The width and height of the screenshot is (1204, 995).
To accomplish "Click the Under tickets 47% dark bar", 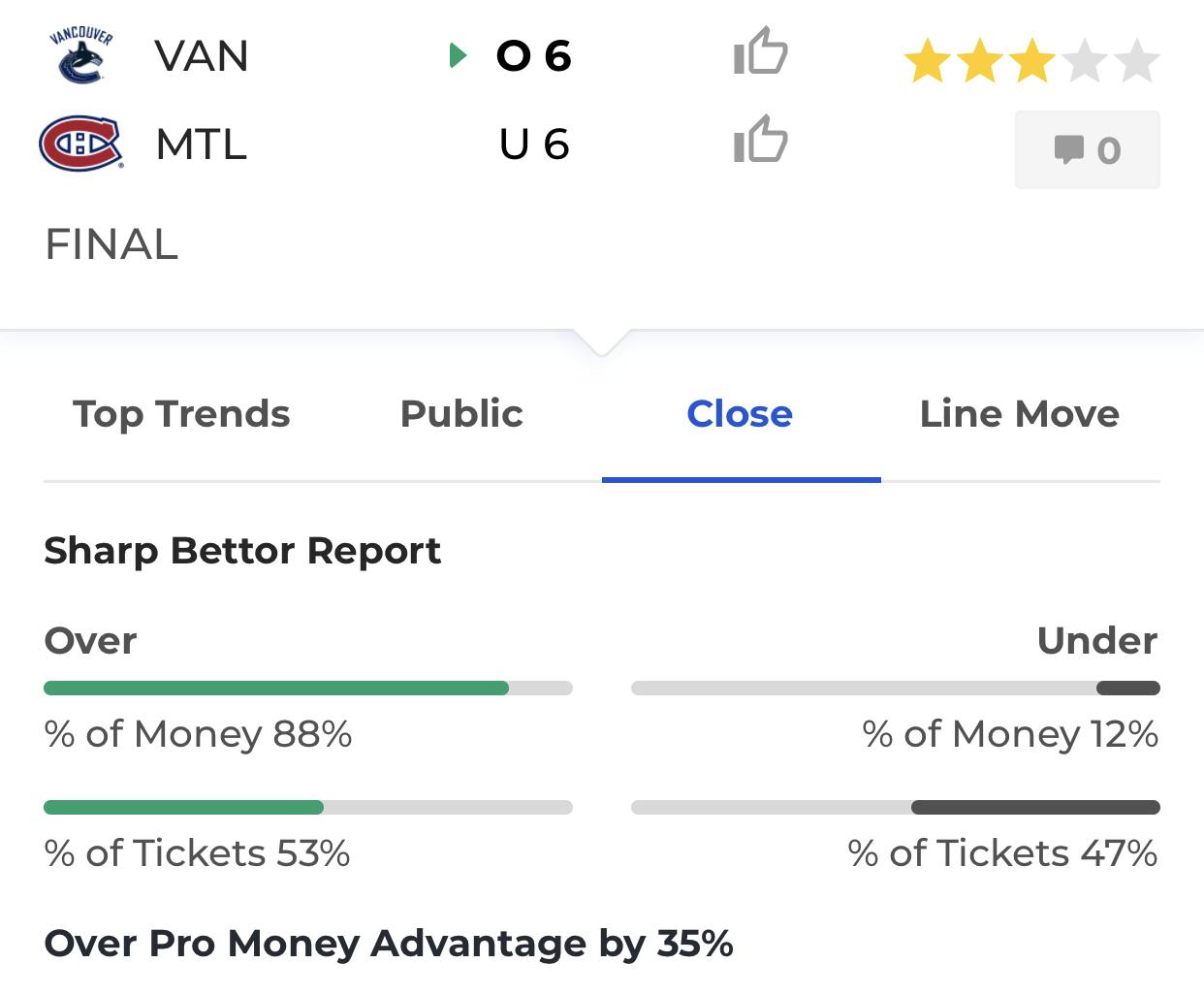I will [x=1035, y=807].
